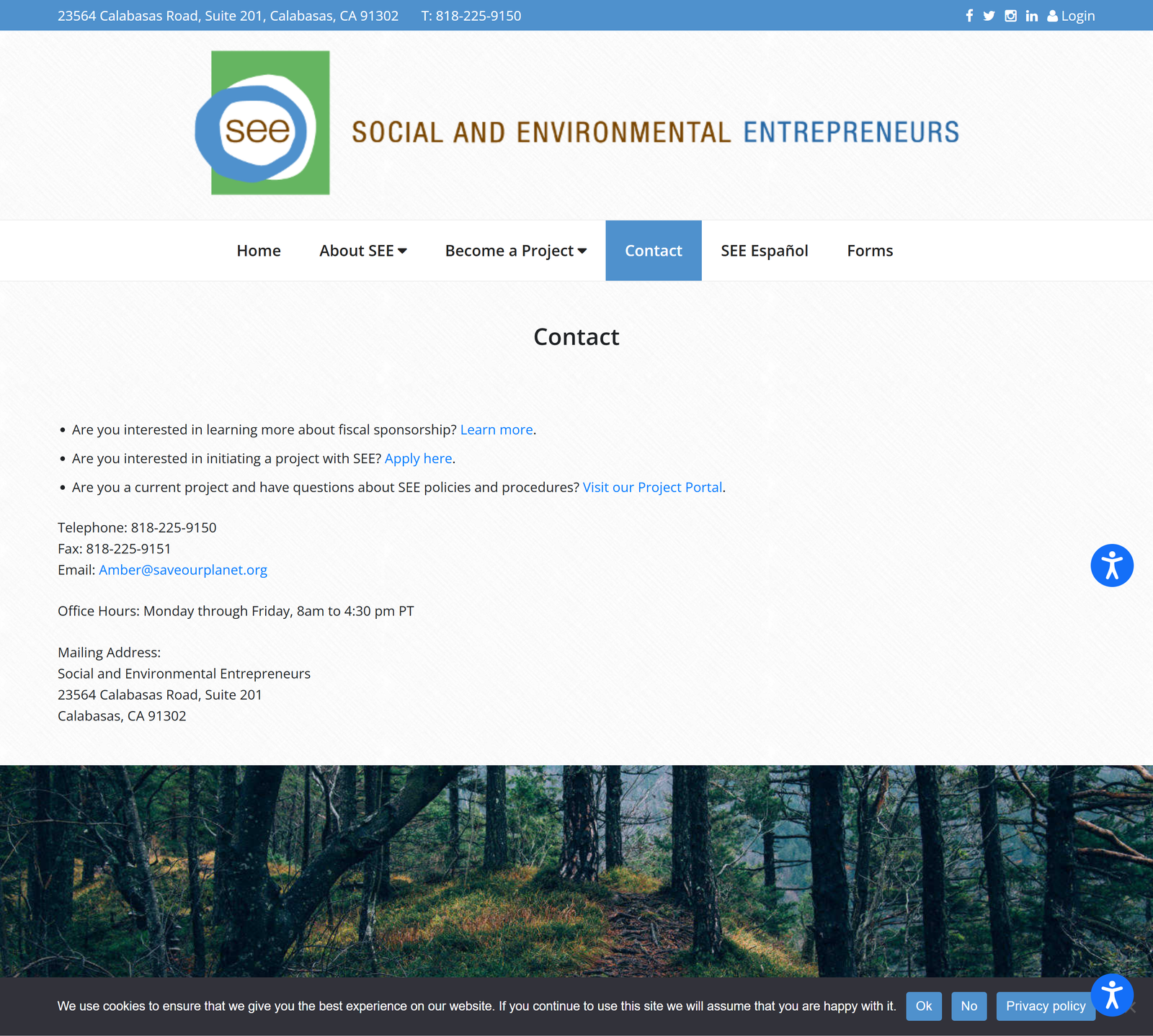Click the Fax: 818-225-9151 line
The image size is (1153, 1036).
click(115, 549)
